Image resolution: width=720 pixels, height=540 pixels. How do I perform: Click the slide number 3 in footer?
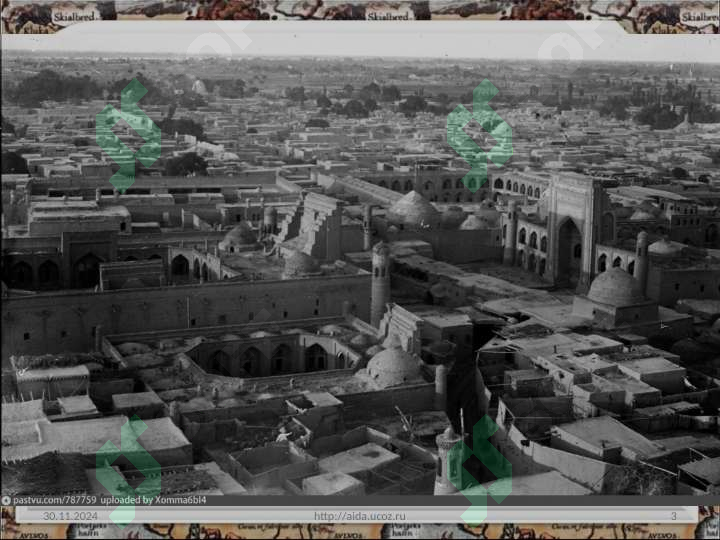coord(674,516)
